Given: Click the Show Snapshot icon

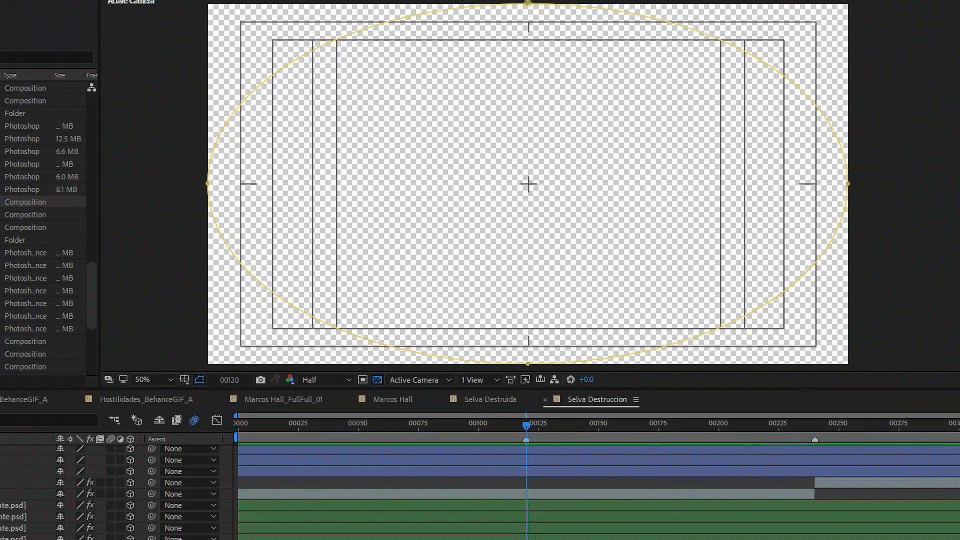Looking at the screenshot, I should tap(275, 380).
